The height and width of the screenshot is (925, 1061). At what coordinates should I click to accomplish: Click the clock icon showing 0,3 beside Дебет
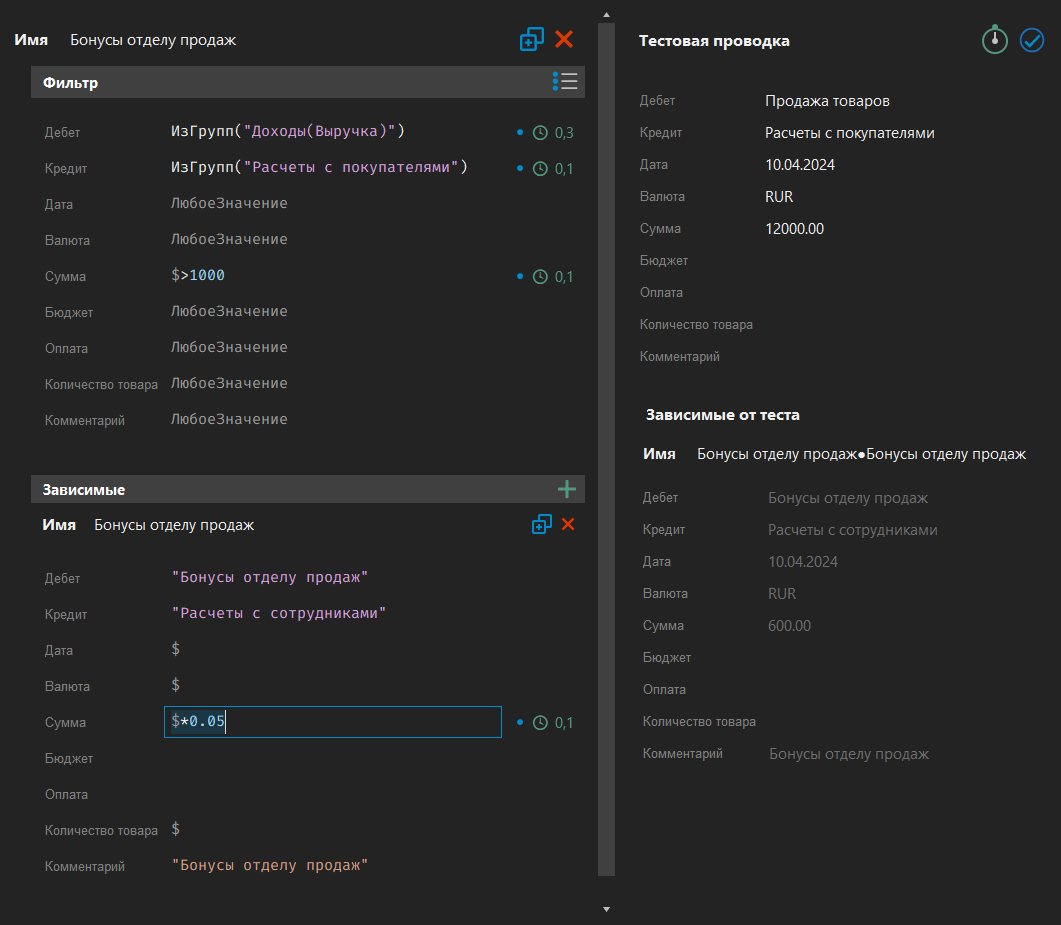[x=541, y=132]
